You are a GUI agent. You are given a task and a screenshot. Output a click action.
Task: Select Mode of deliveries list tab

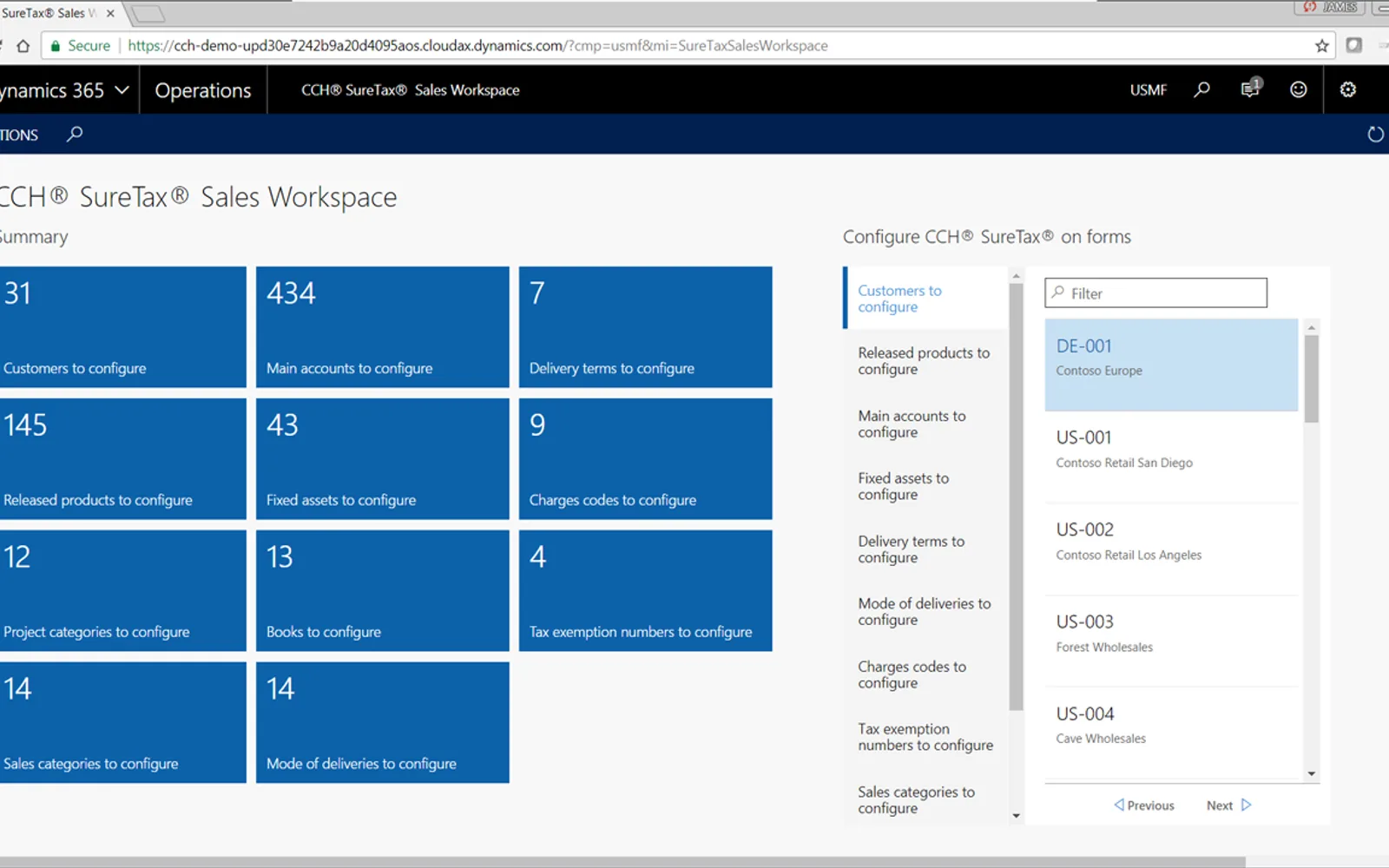coord(925,612)
